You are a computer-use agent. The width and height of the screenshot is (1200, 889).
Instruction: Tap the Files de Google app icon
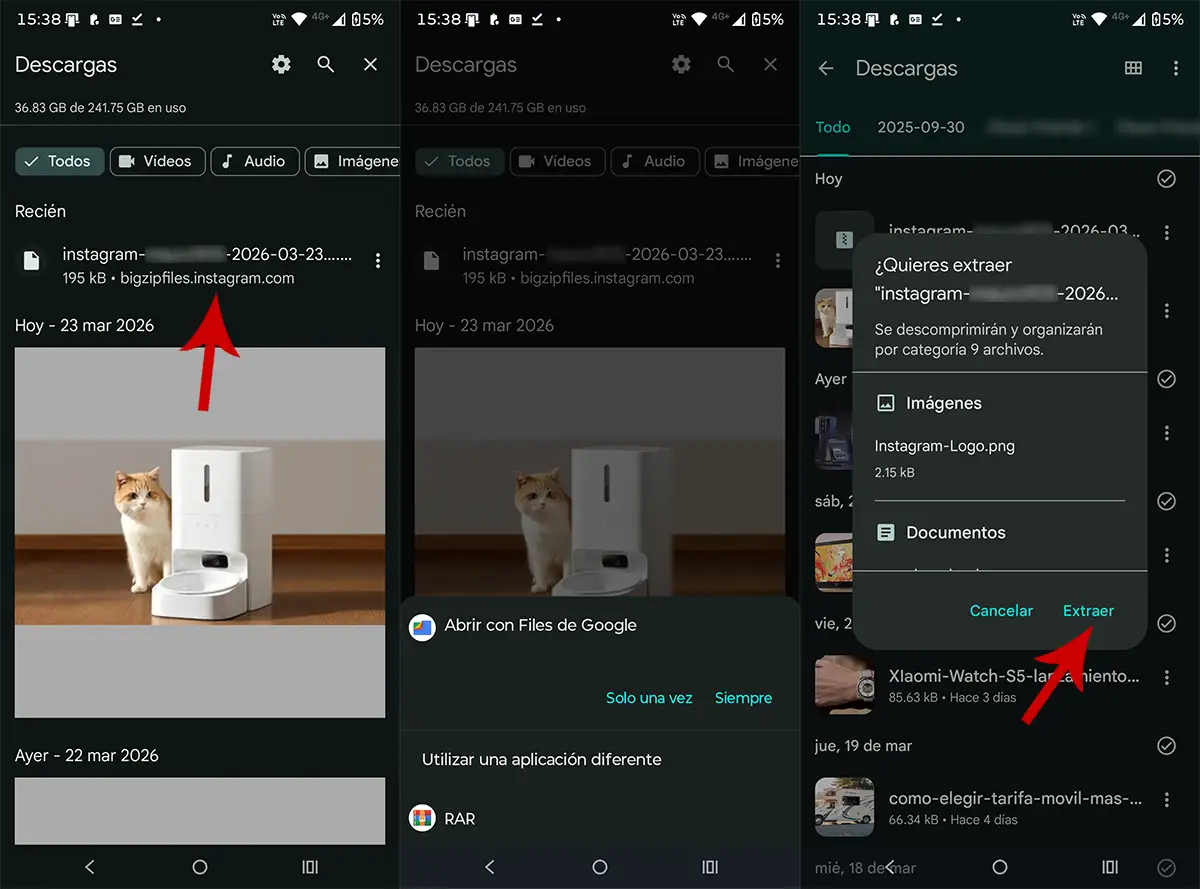pos(423,626)
